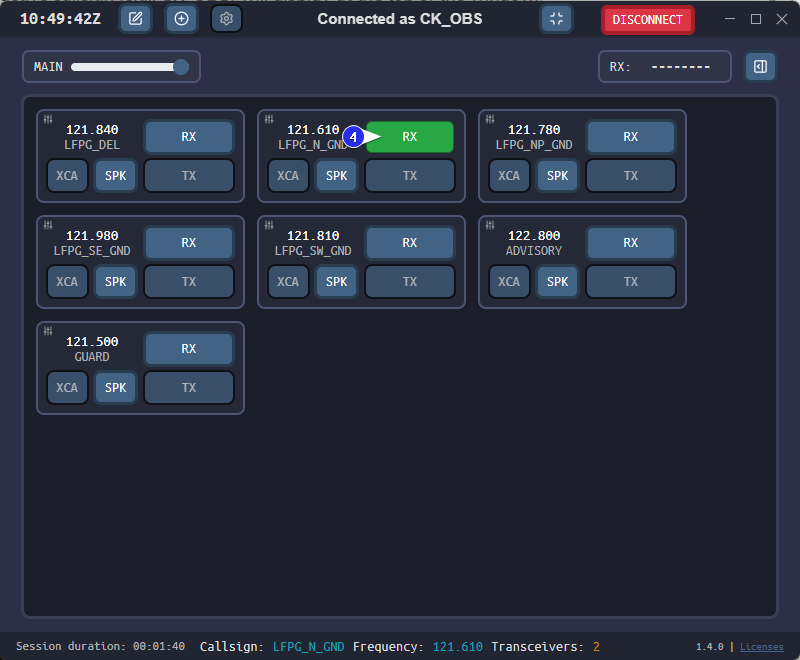800x660 pixels.
Task: Toggle TX on LFPG_SW_GND
Action: [x=410, y=282]
